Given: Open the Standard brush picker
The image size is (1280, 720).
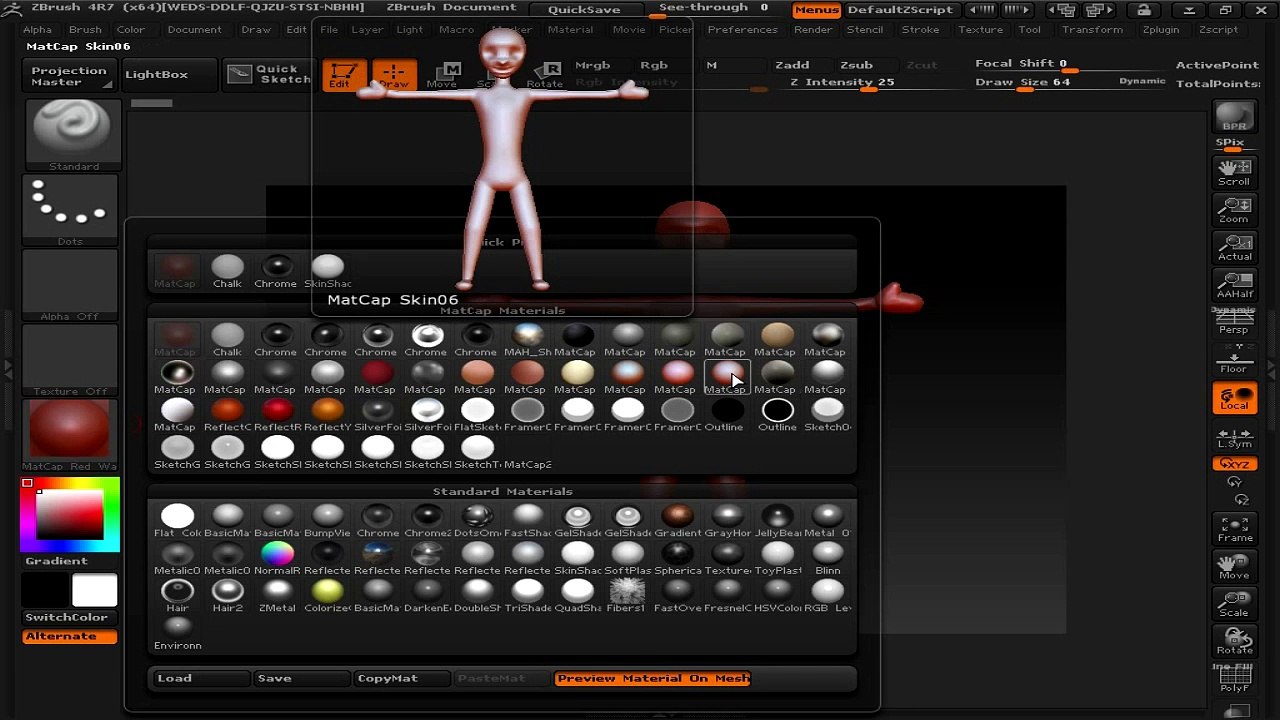Looking at the screenshot, I should click(x=71, y=135).
